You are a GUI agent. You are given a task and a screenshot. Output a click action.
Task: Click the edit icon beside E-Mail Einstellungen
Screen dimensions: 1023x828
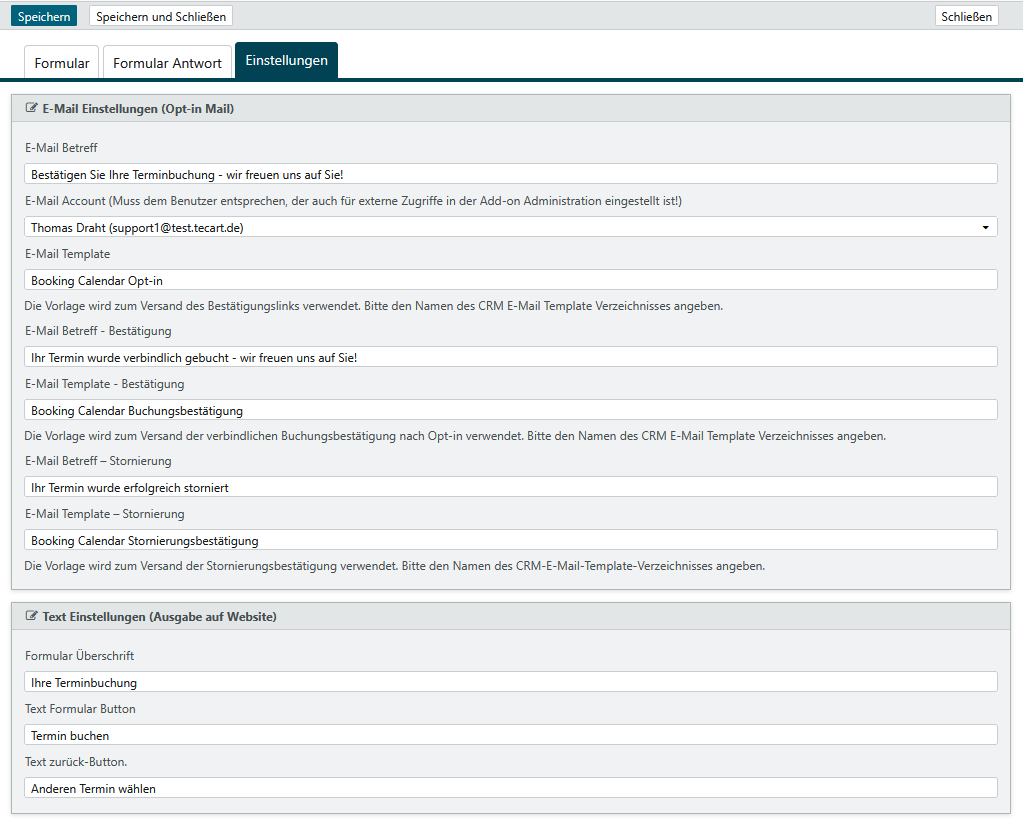(32, 109)
